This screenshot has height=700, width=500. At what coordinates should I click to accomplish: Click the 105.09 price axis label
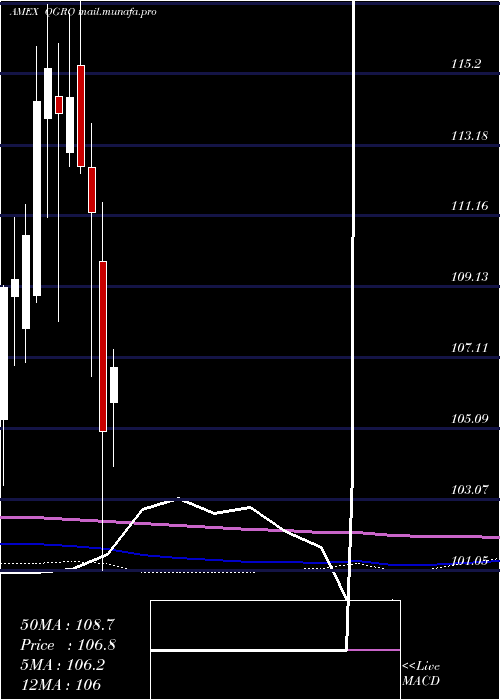469,419
